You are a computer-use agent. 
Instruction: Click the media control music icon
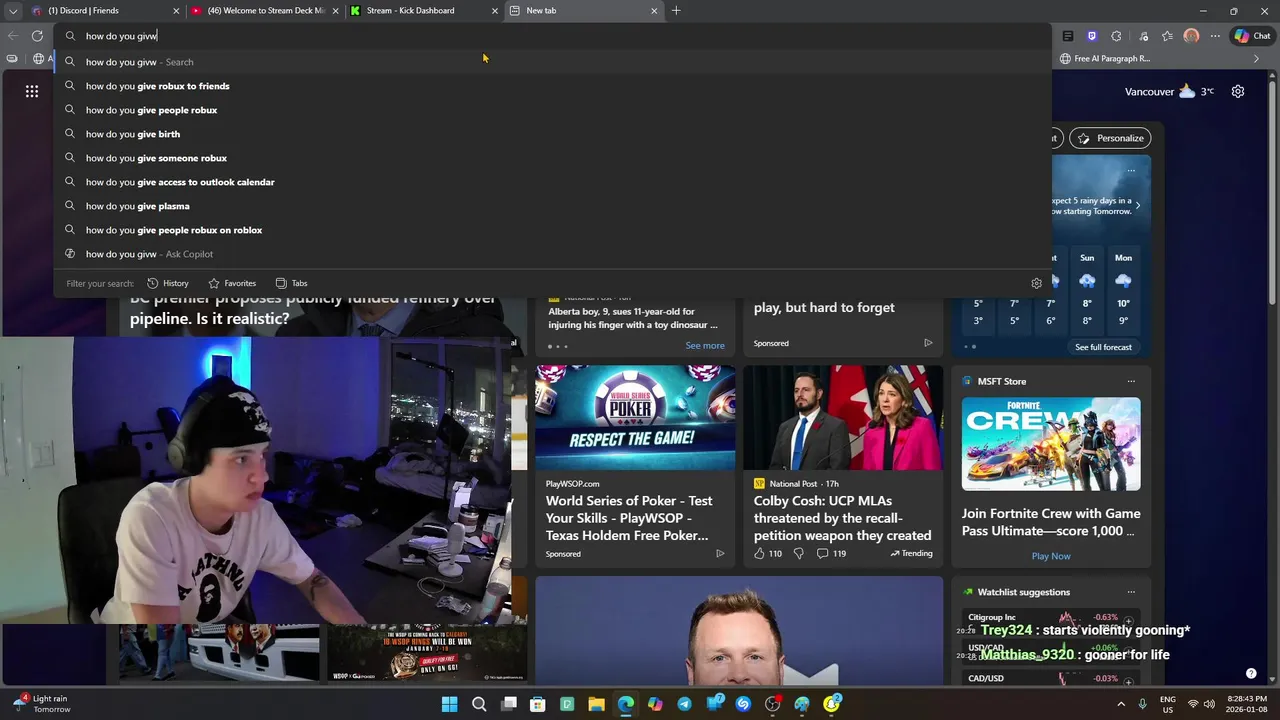(x=1142, y=36)
